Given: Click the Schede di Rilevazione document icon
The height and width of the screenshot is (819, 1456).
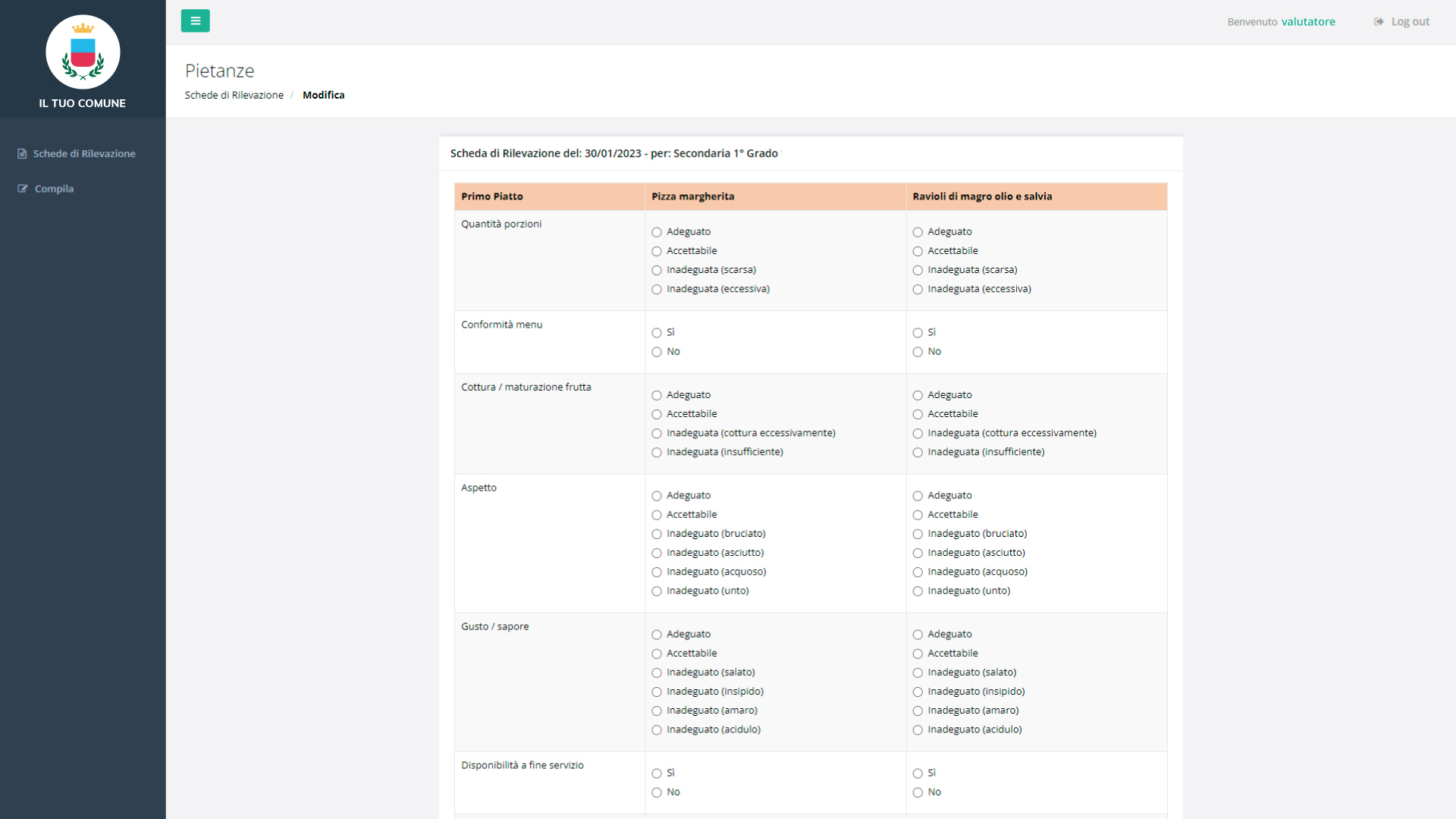Looking at the screenshot, I should click(22, 154).
